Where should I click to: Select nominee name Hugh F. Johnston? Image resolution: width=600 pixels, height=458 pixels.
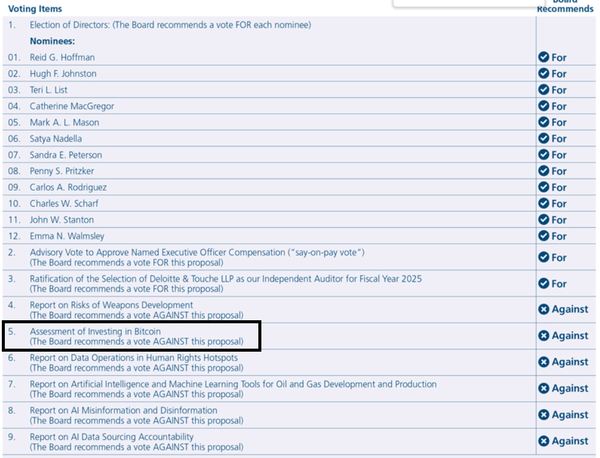click(x=63, y=73)
